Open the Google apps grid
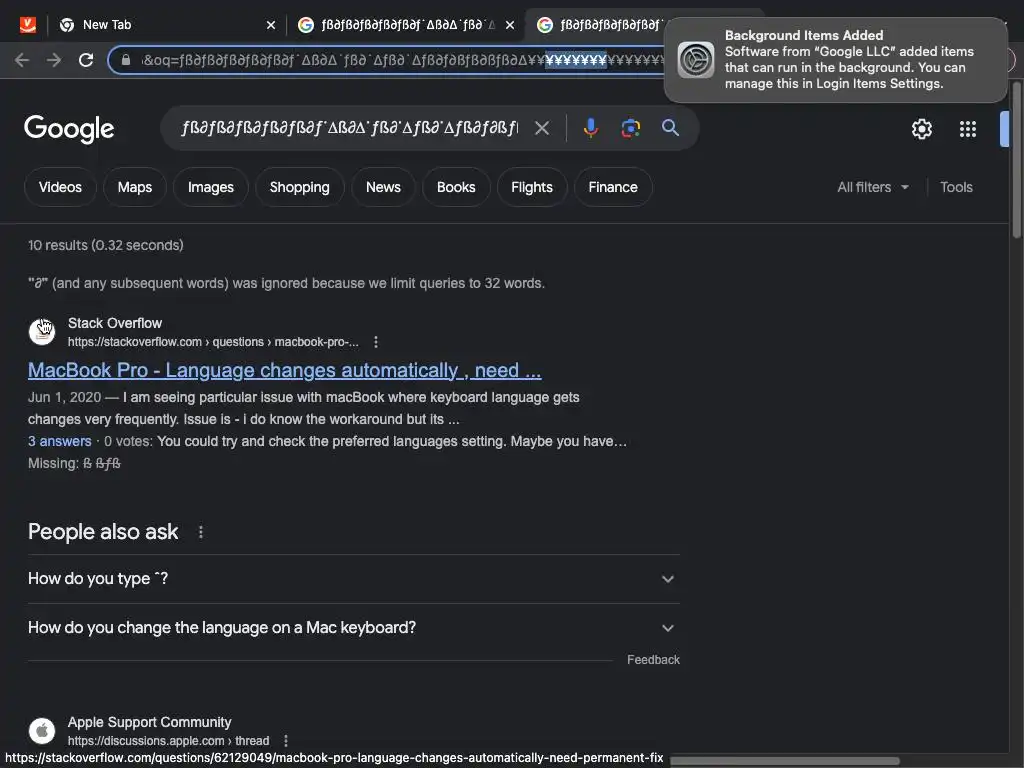1024x768 pixels. 967,129
